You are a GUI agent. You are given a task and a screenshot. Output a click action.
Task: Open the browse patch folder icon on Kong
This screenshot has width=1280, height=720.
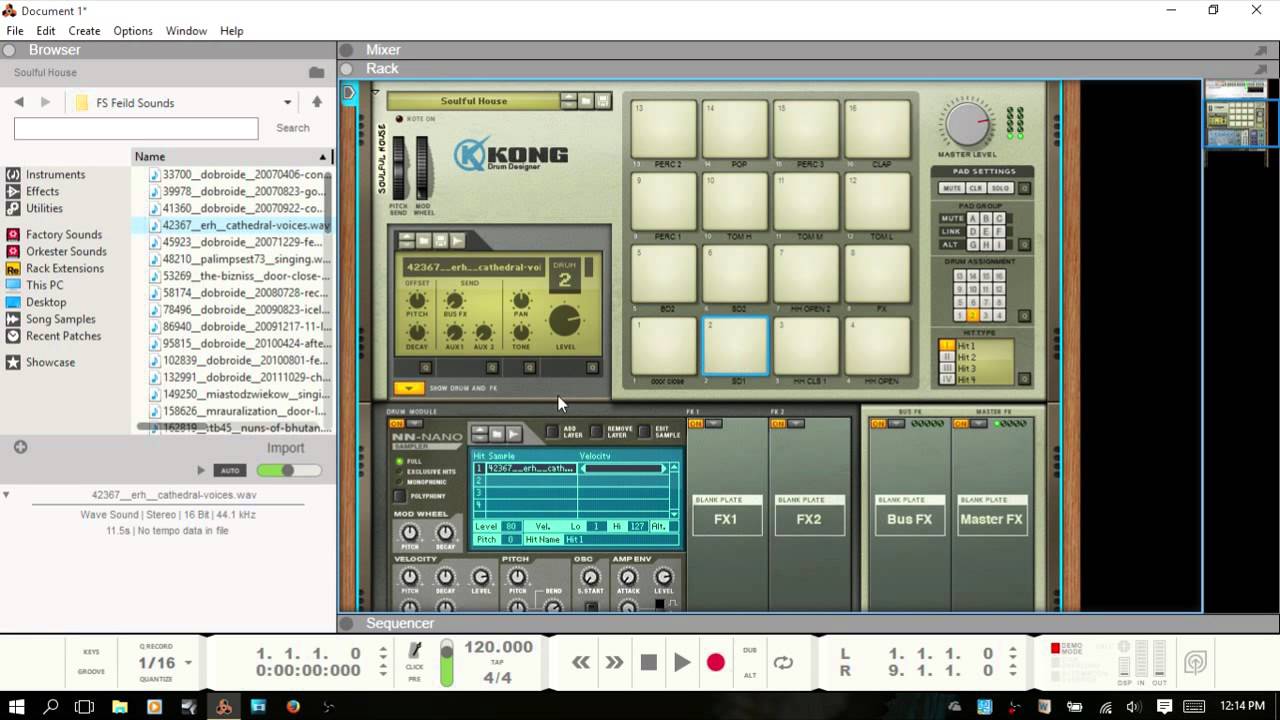click(x=585, y=101)
